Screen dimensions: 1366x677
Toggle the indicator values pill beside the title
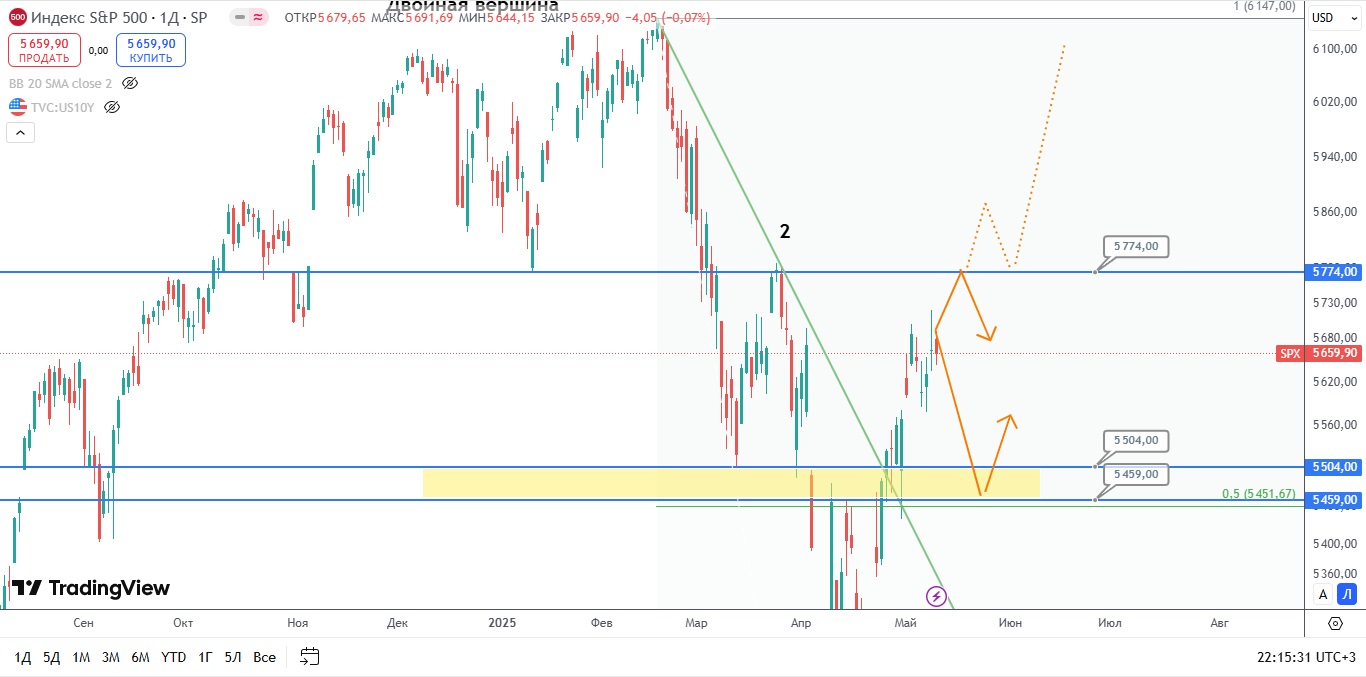pos(248,17)
